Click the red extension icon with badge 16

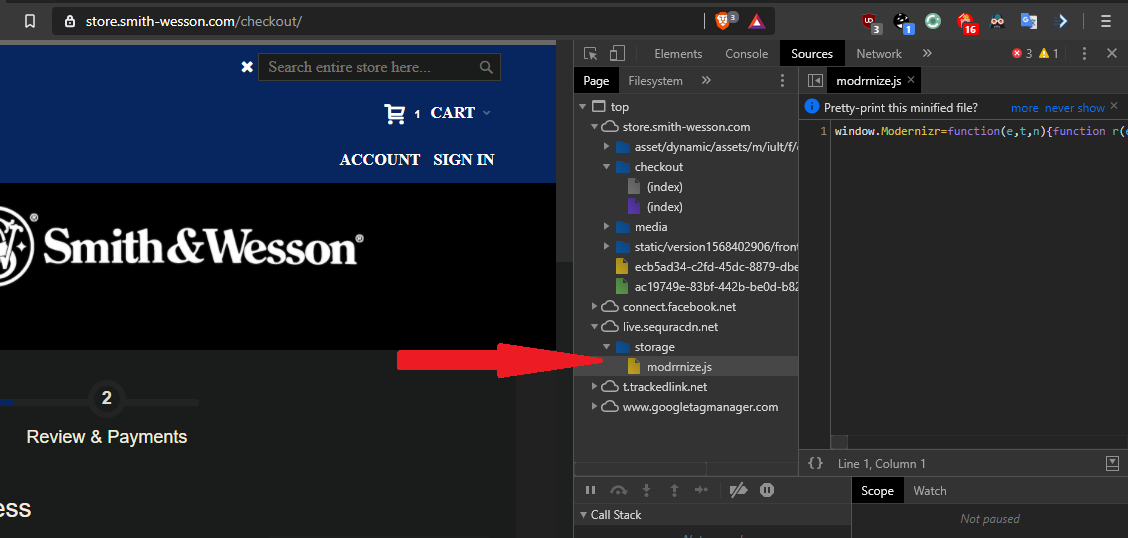pyautogui.click(x=967, y=23)
